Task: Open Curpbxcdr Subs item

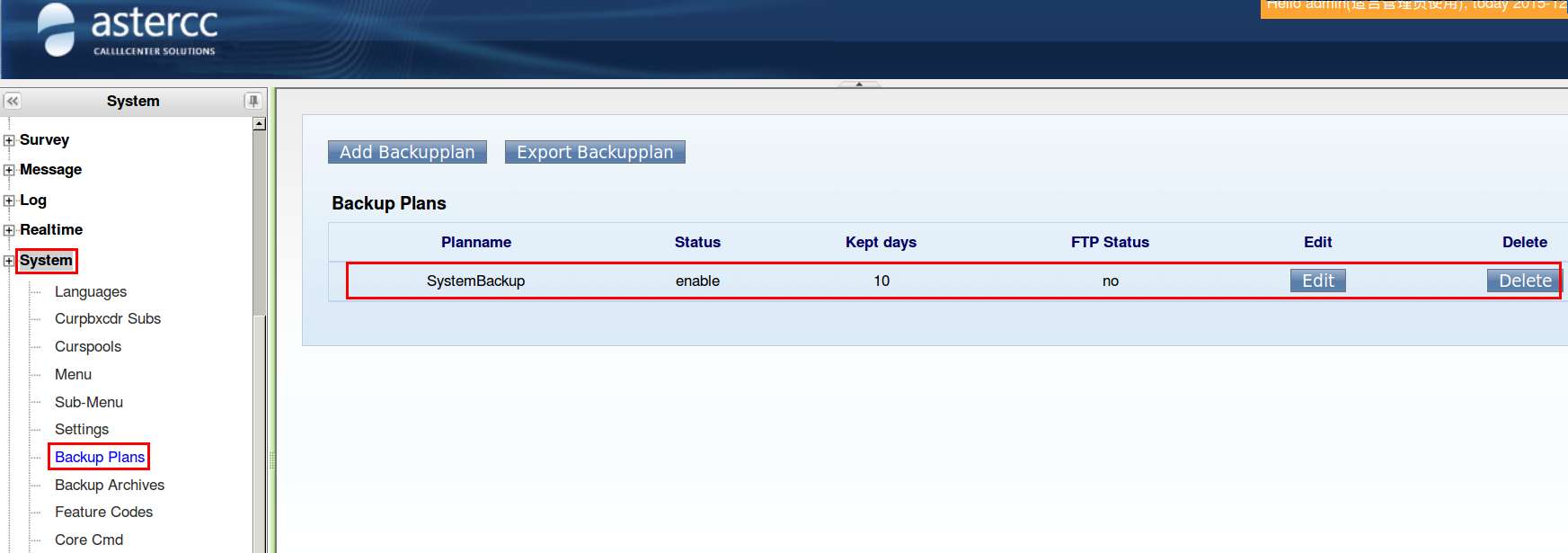Action: point(108,318)
